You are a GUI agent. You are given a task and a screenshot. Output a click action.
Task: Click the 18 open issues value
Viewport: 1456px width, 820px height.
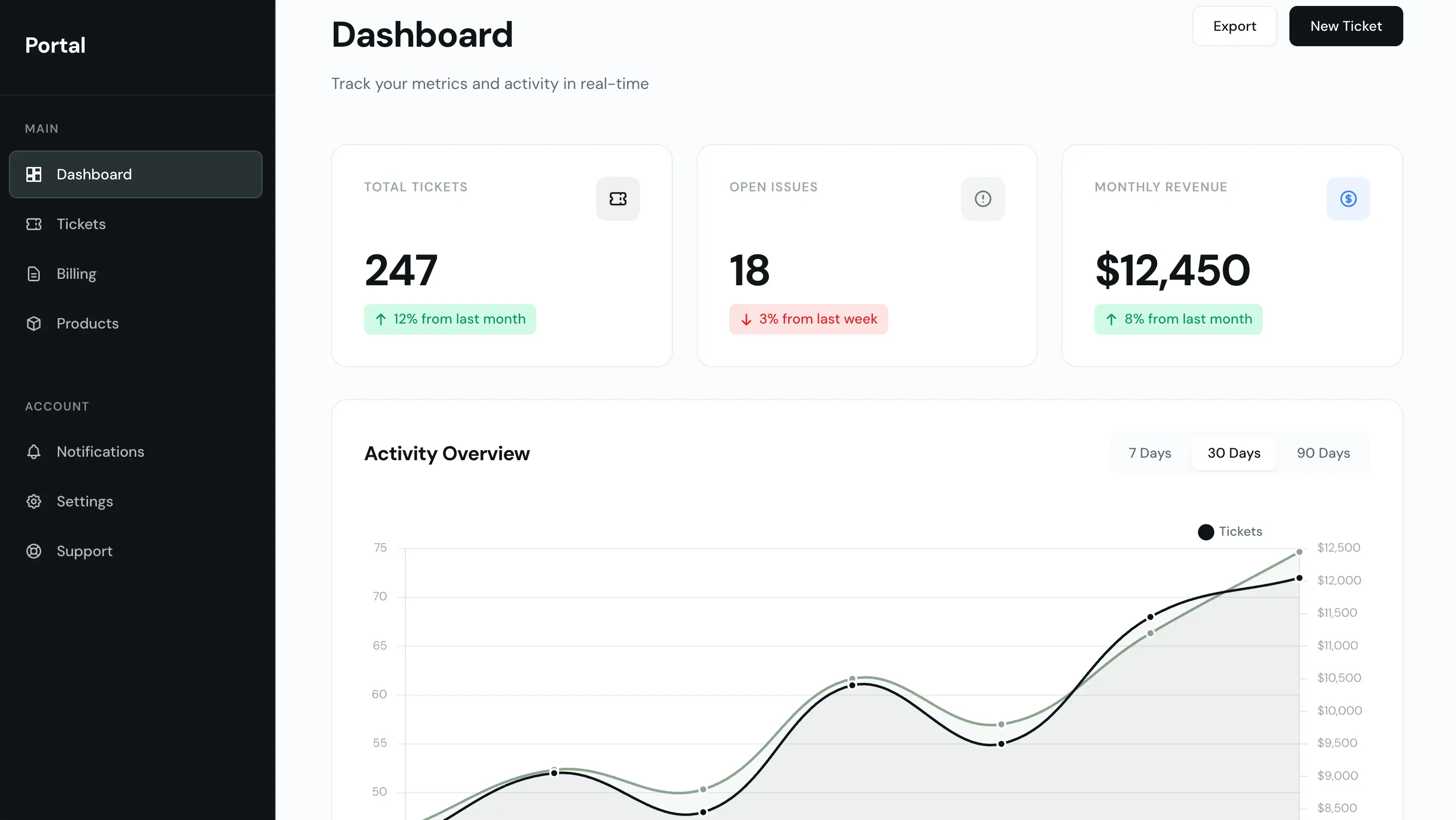[749, 270]
